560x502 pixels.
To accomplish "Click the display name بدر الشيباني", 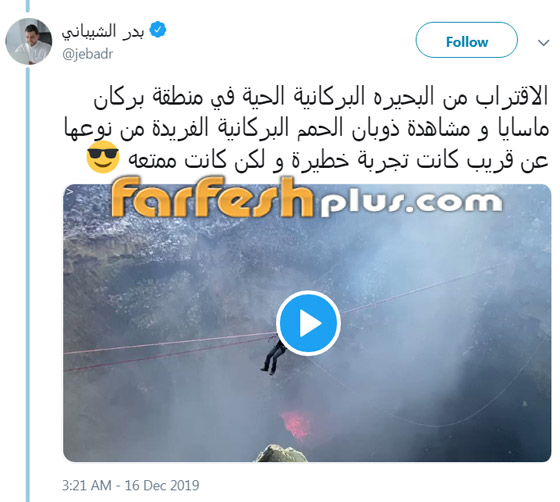I will click(103, 31).
